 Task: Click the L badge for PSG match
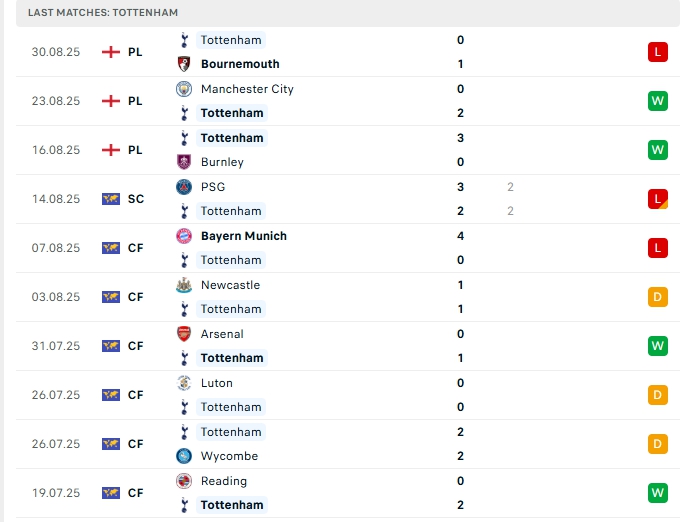pyautogui.click(x=657, y=199)
